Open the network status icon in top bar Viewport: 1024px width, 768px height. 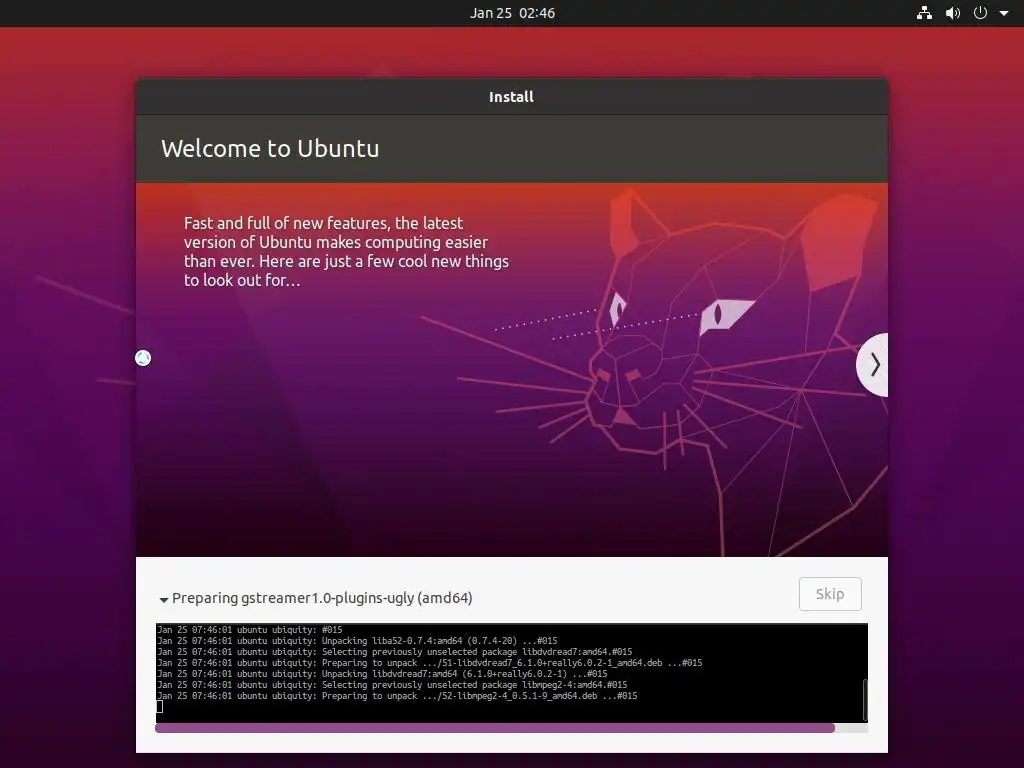point(924,13)
